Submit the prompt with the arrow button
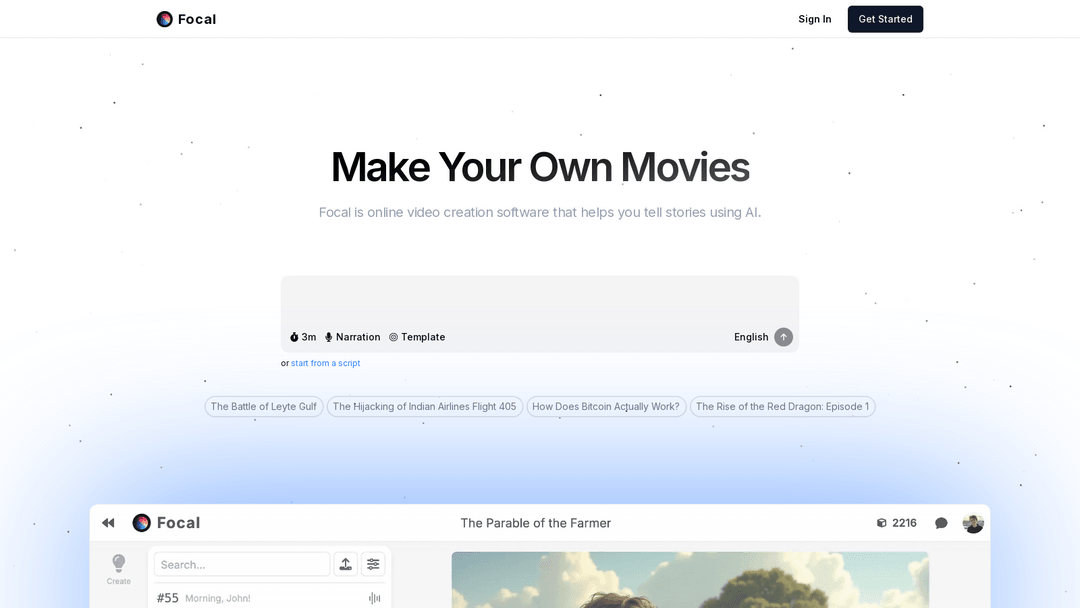1080x608 pixels. click(783, 337)
